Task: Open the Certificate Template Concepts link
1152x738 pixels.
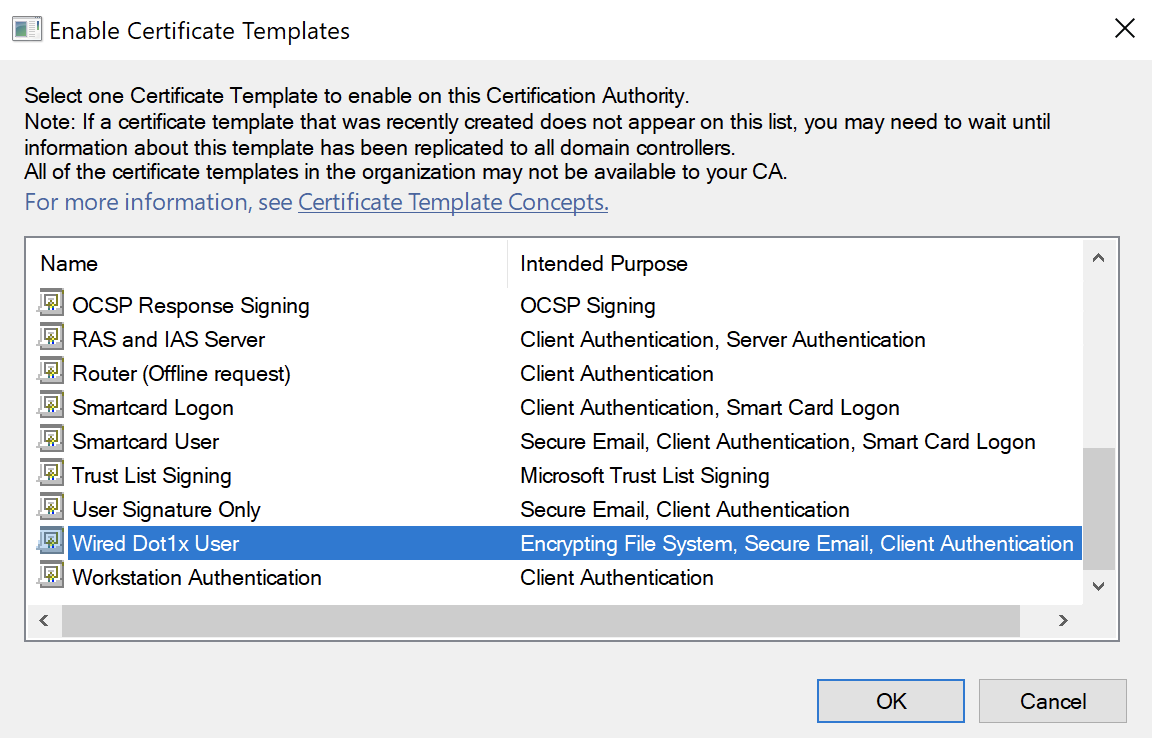Action: click(x=453, y=202)
